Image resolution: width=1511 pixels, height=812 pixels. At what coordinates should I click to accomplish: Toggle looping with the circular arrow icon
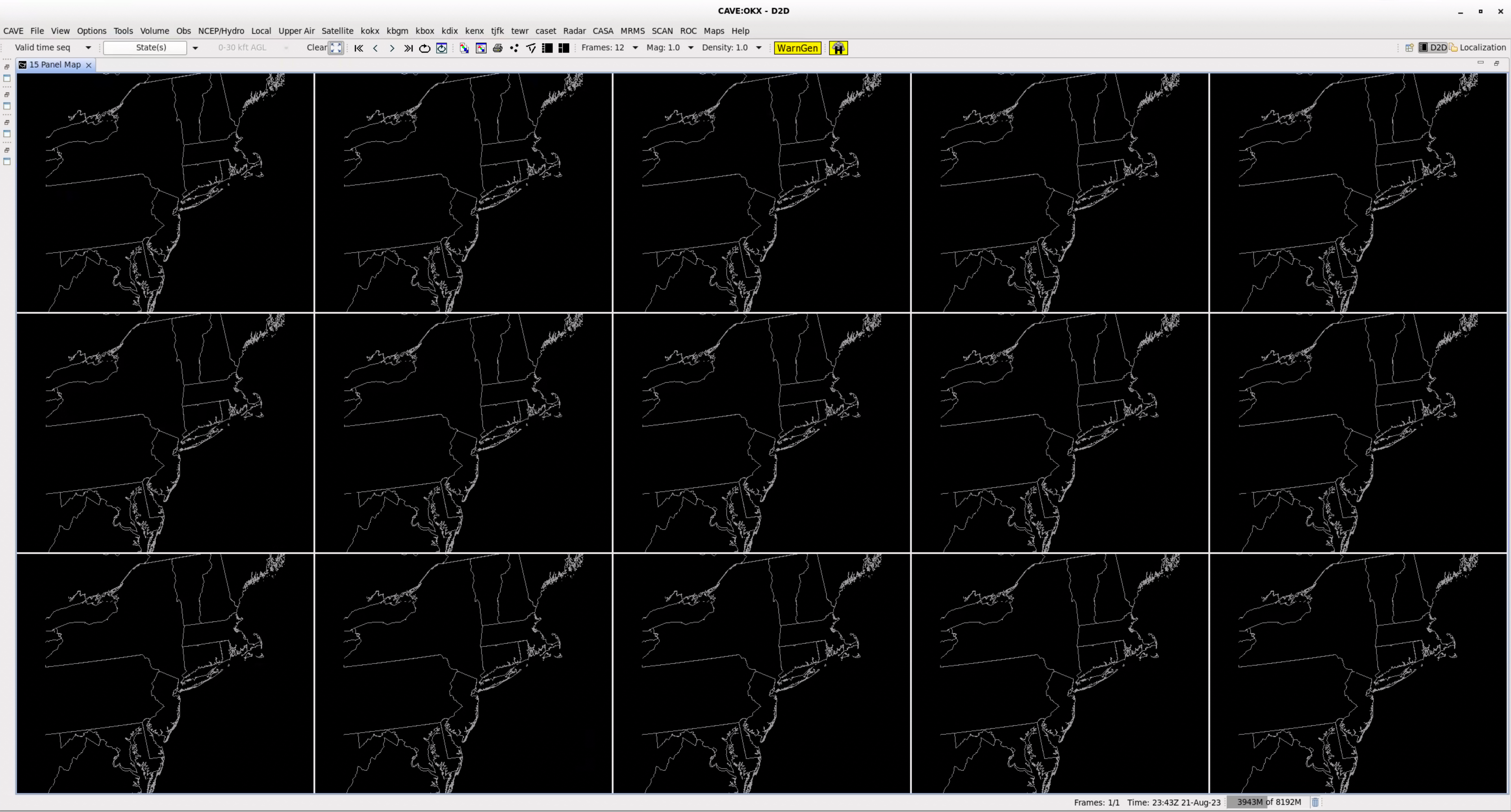(x=425, y=48)
